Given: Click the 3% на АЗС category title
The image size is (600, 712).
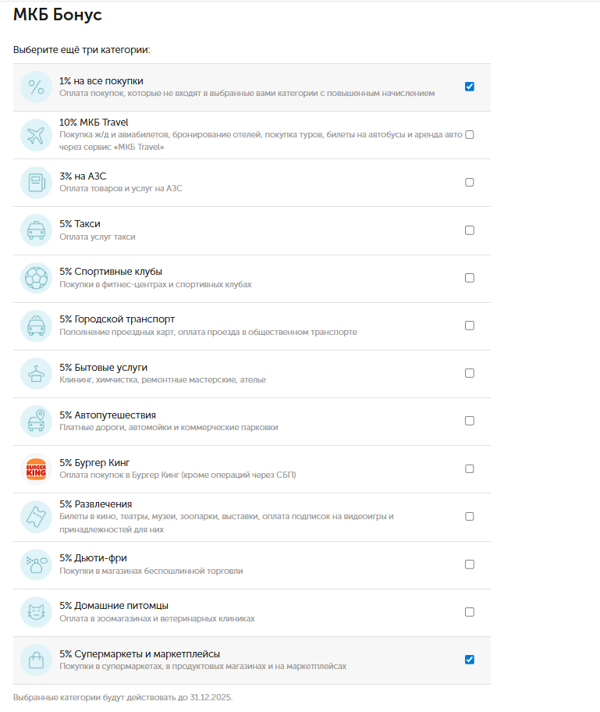Looking at the screenshot, I should (83, 176).
